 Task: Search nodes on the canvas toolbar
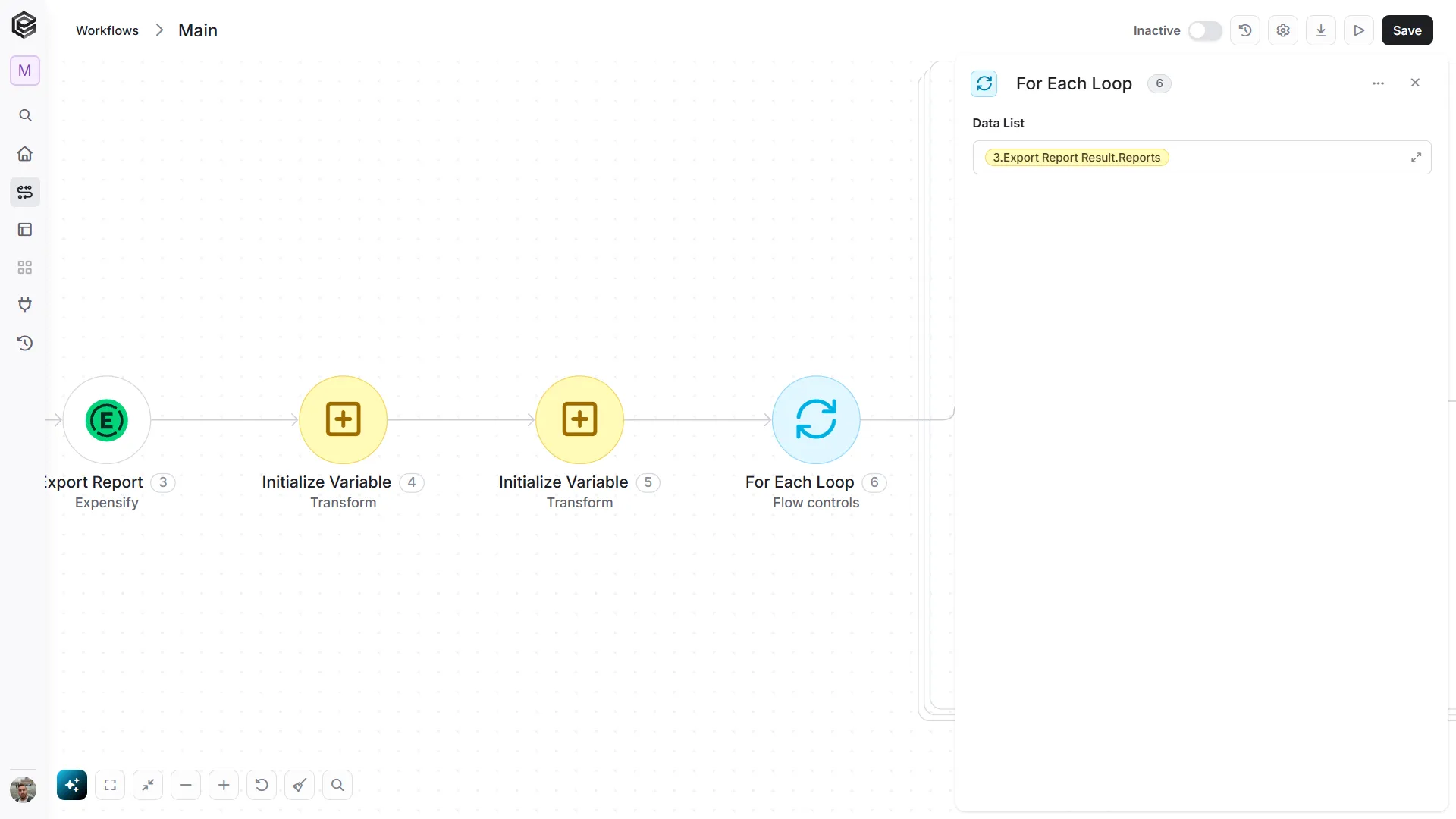click(337, 785)
